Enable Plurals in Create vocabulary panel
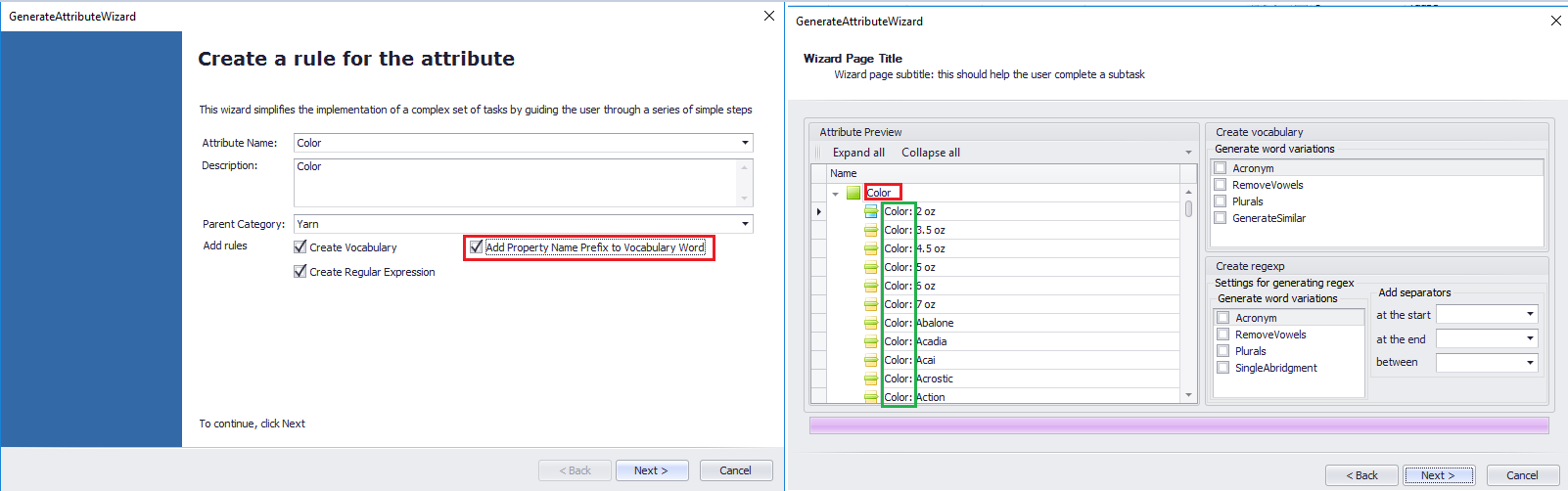The height and width of the screenshot is (491, 1568). point(1221,201)
